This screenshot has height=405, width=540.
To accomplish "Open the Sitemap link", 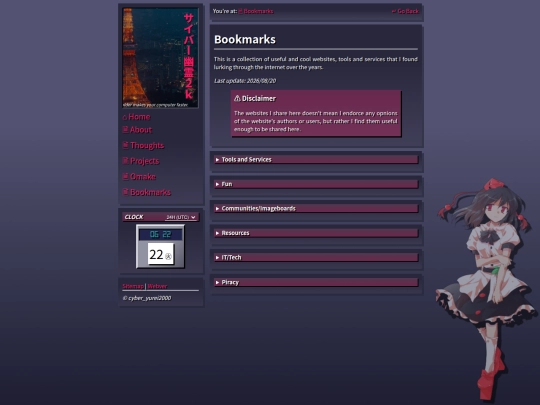I will (x=133, y=286).
